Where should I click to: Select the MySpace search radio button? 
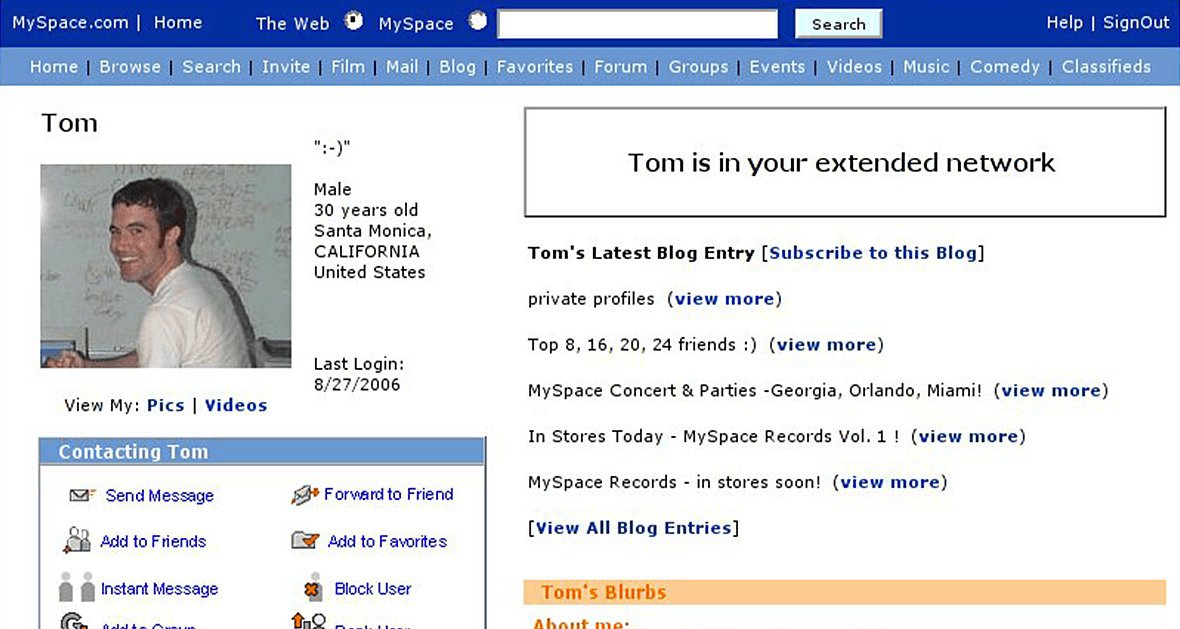(x=477, y=20)
